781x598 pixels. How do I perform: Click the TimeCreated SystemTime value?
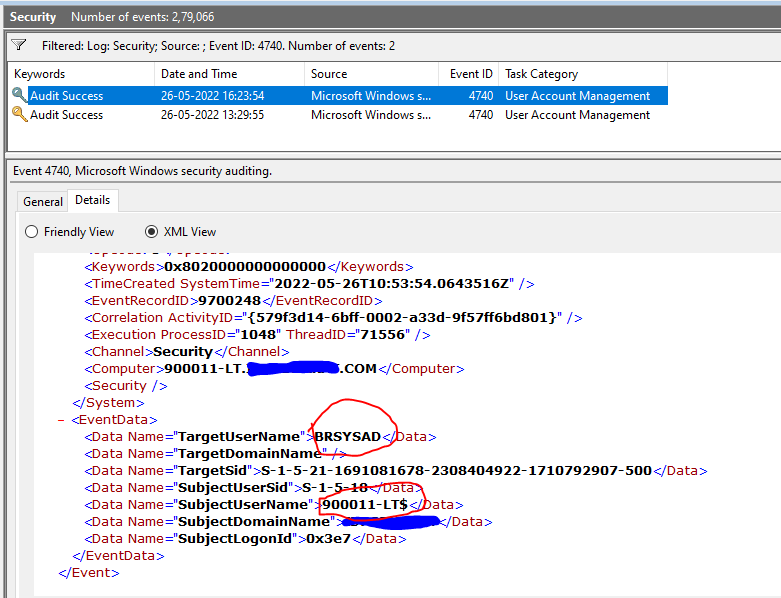point(391,284)
